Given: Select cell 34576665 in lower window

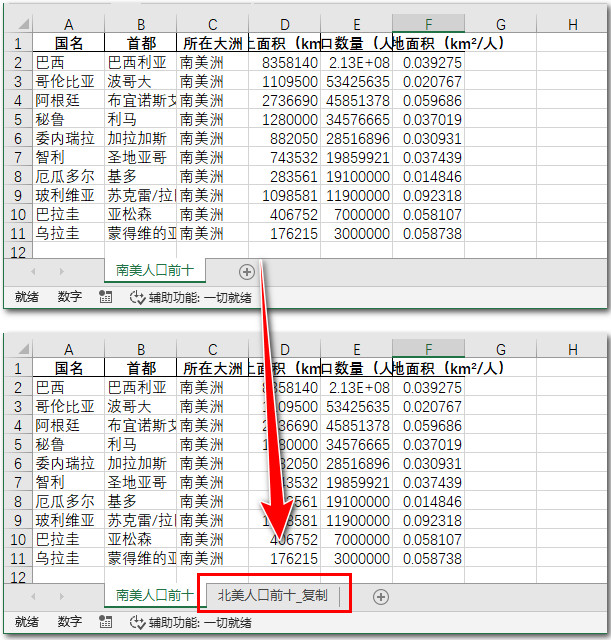Looking at the screenshot, I should click(x=357, y=444).
